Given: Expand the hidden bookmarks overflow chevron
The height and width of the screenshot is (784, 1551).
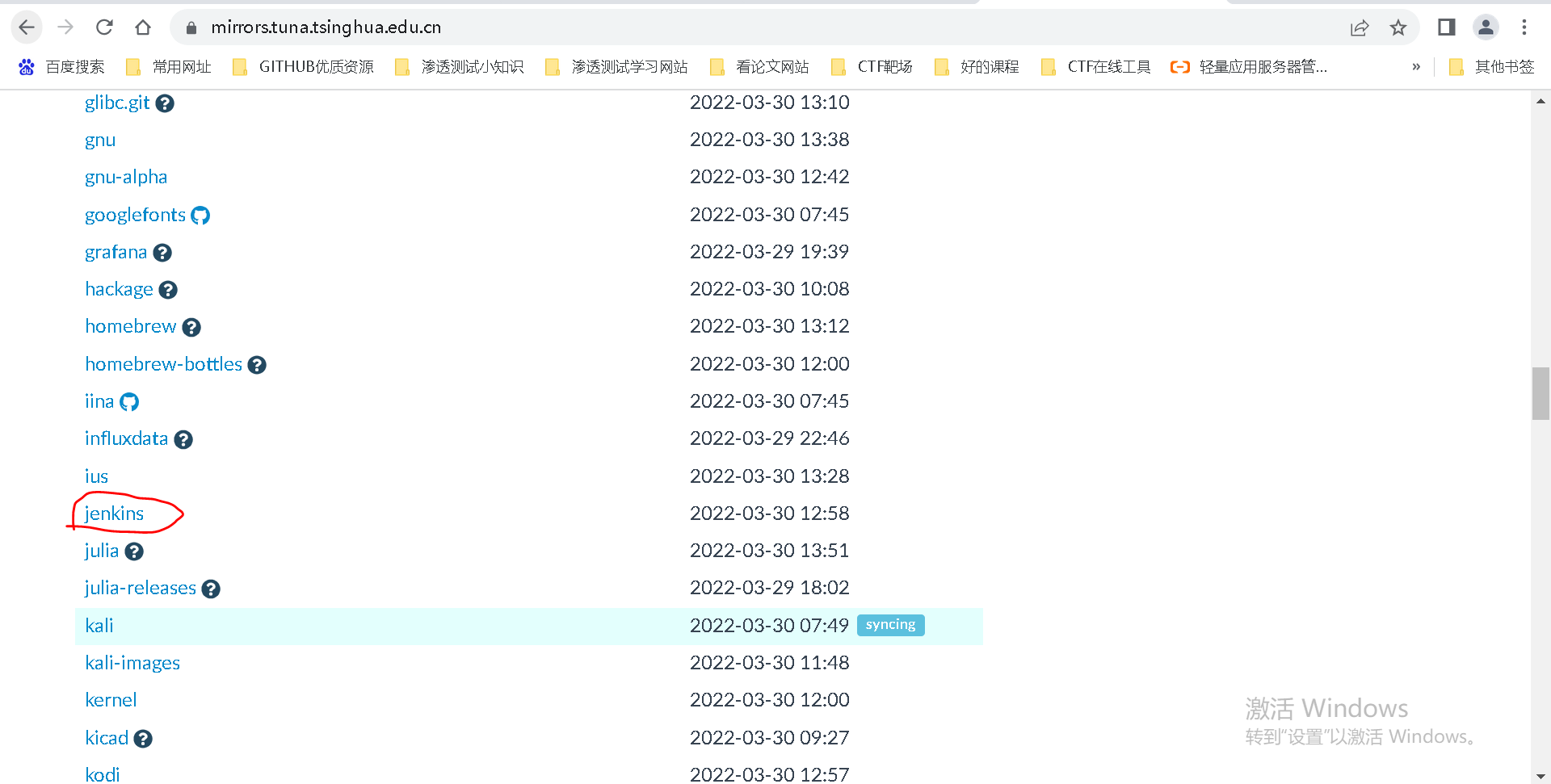Looking at the screenshot, I should [x=1416, y=67].
